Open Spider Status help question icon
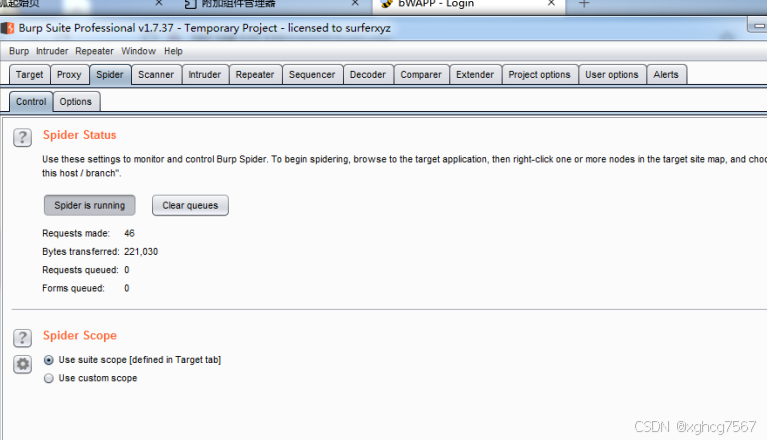Image resolution: width=767 pixels, height=440 pixels. point(23,137)
